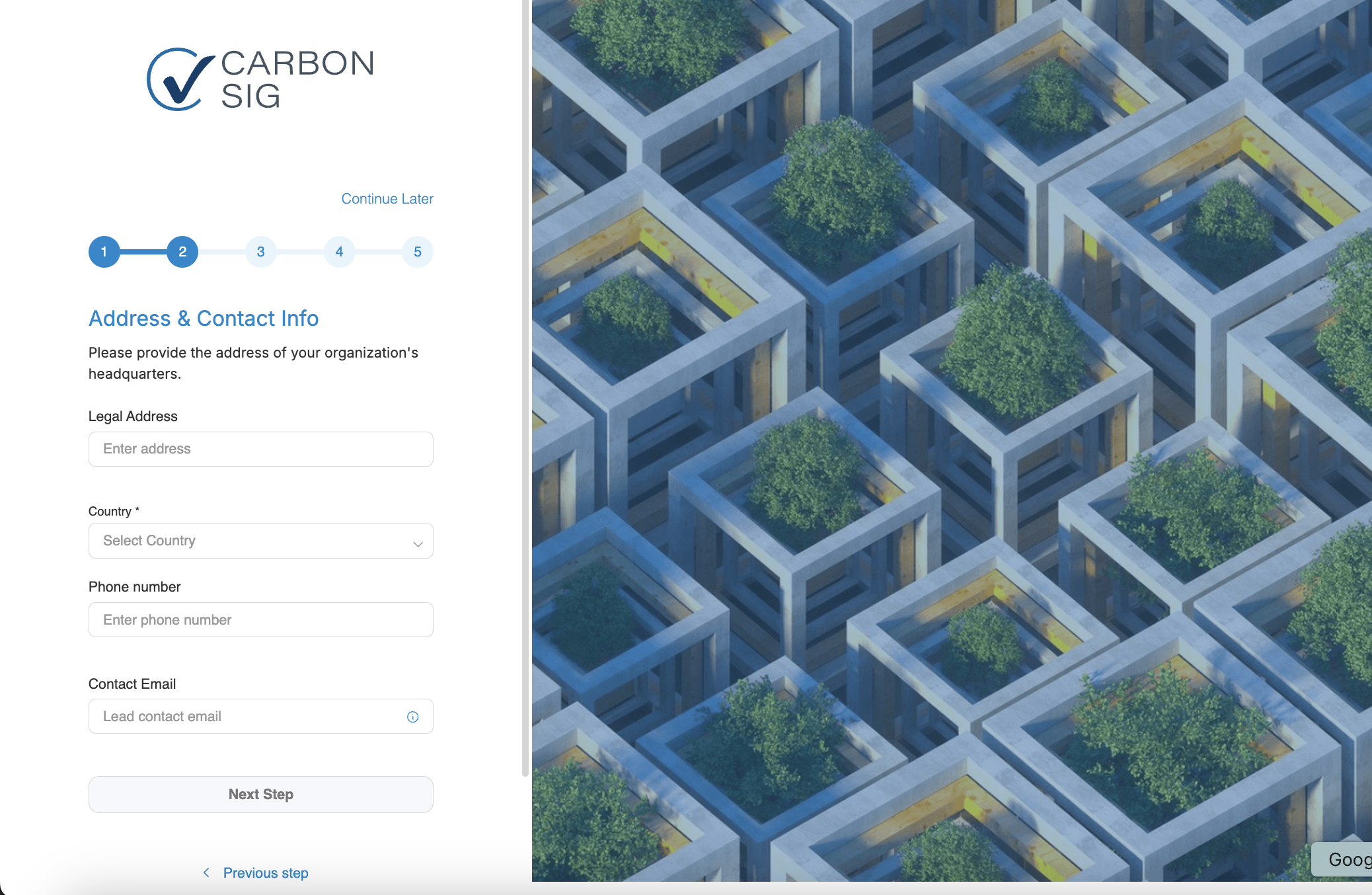The width and height of the screenshot is (1372, 895).
Task: Go back via Previous step link
Action: [x=266, y=873]
